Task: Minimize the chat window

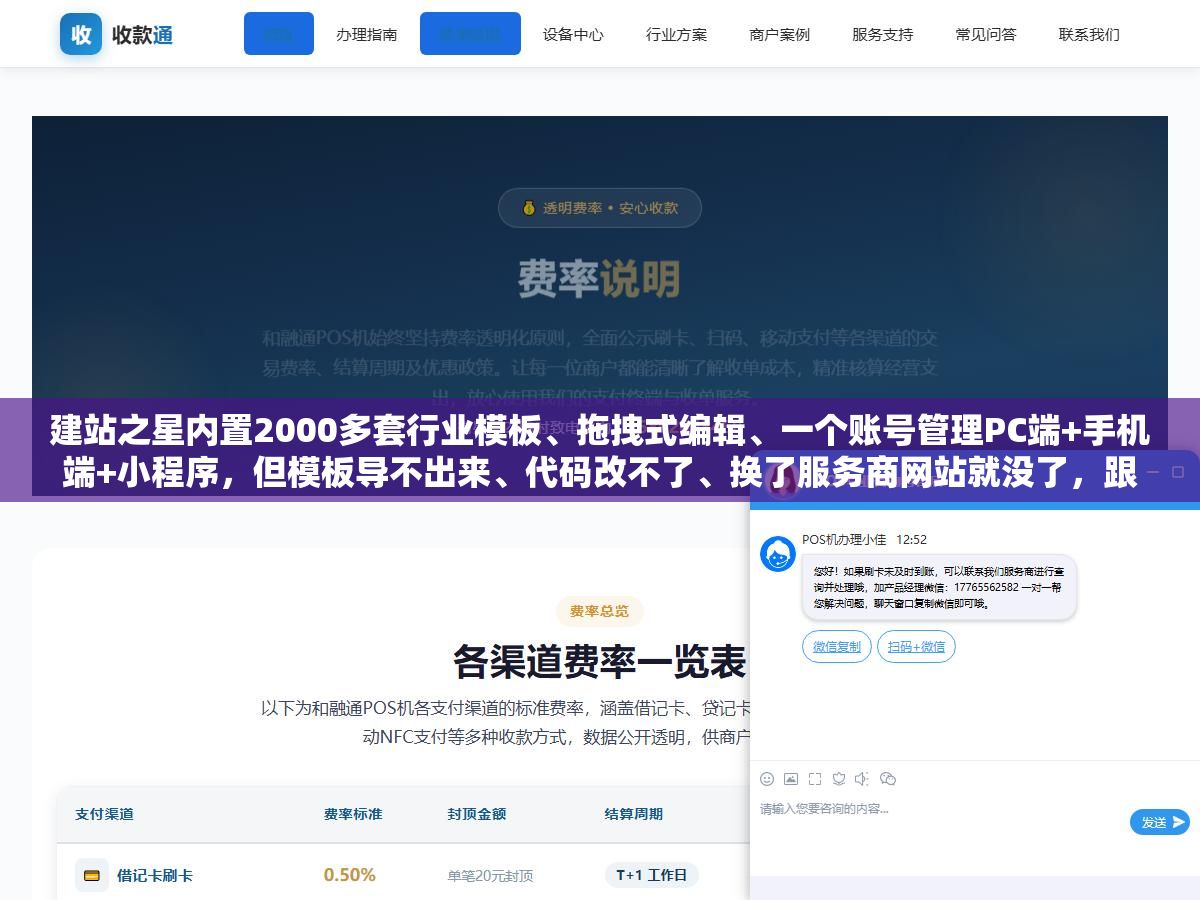Action: (x=1152, y=471)
